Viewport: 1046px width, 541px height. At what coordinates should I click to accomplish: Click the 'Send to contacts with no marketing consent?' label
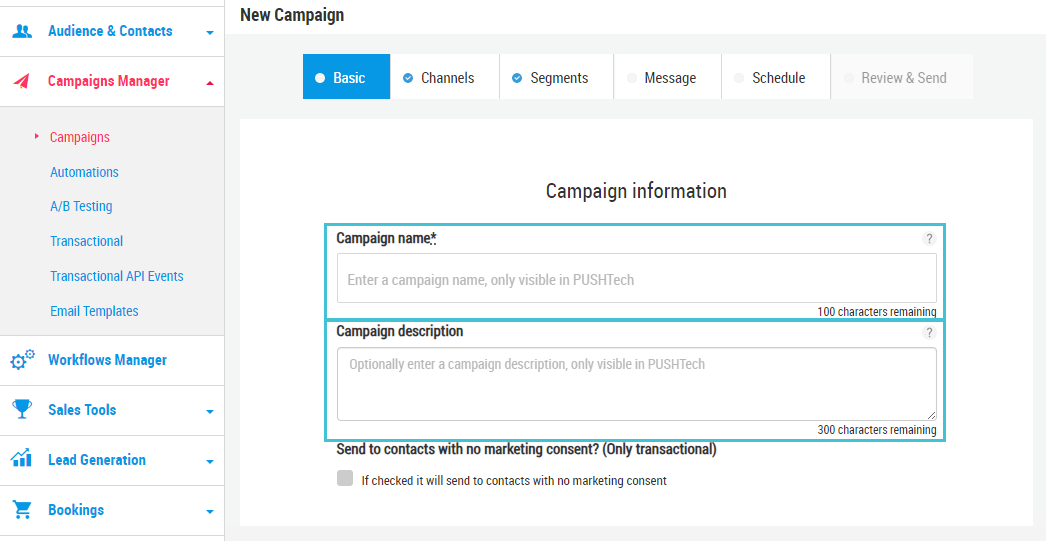coord(526,449)
